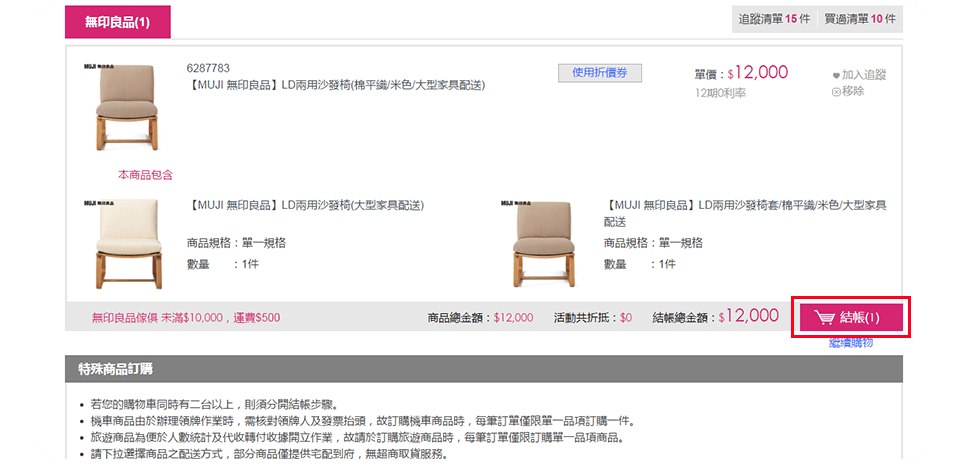Screen dimensions: 960x473
Task: Click the heart icon beside 加入追蹤
Action: click(836, 76)
